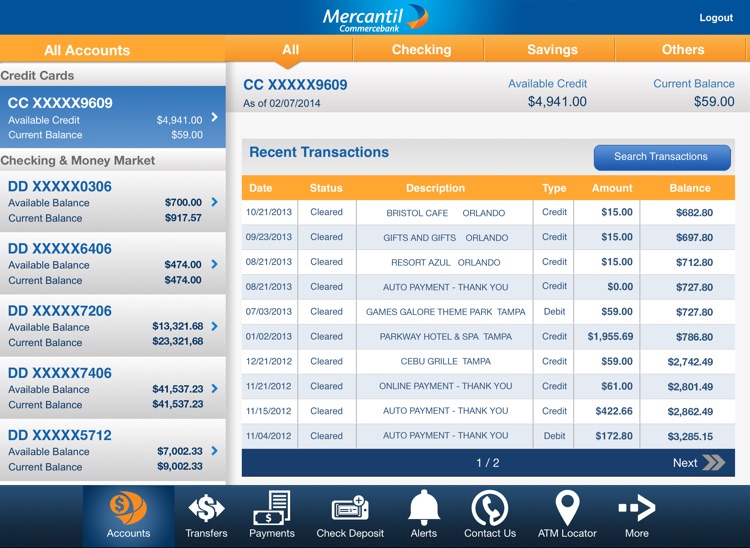The height and width of the screenshot is (548, 750).
Task: Expand account DD XXXXX5712 chevron
Action: pyautogui.click(x=214, y=450)
